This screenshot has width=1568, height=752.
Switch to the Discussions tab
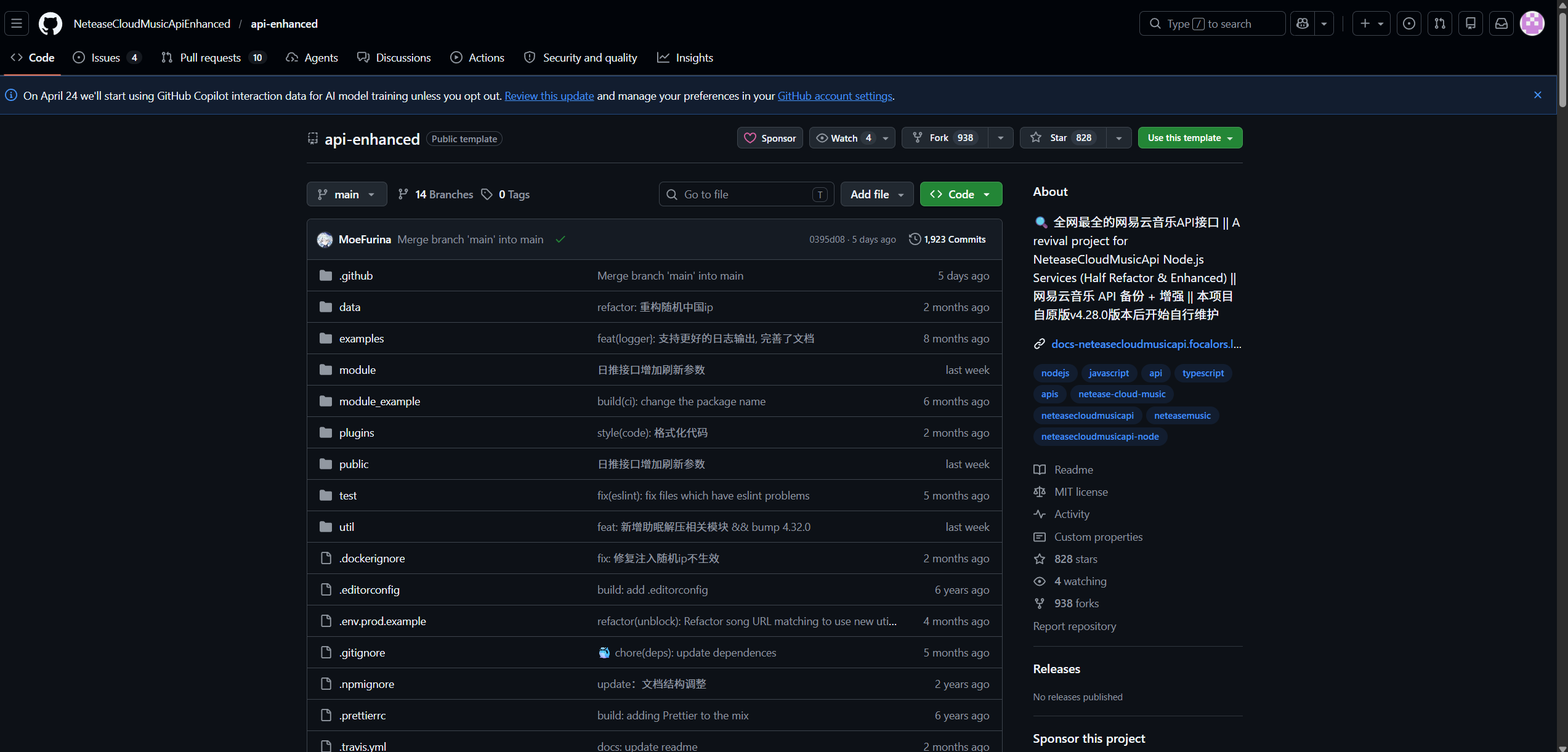[x=394, y=58]
